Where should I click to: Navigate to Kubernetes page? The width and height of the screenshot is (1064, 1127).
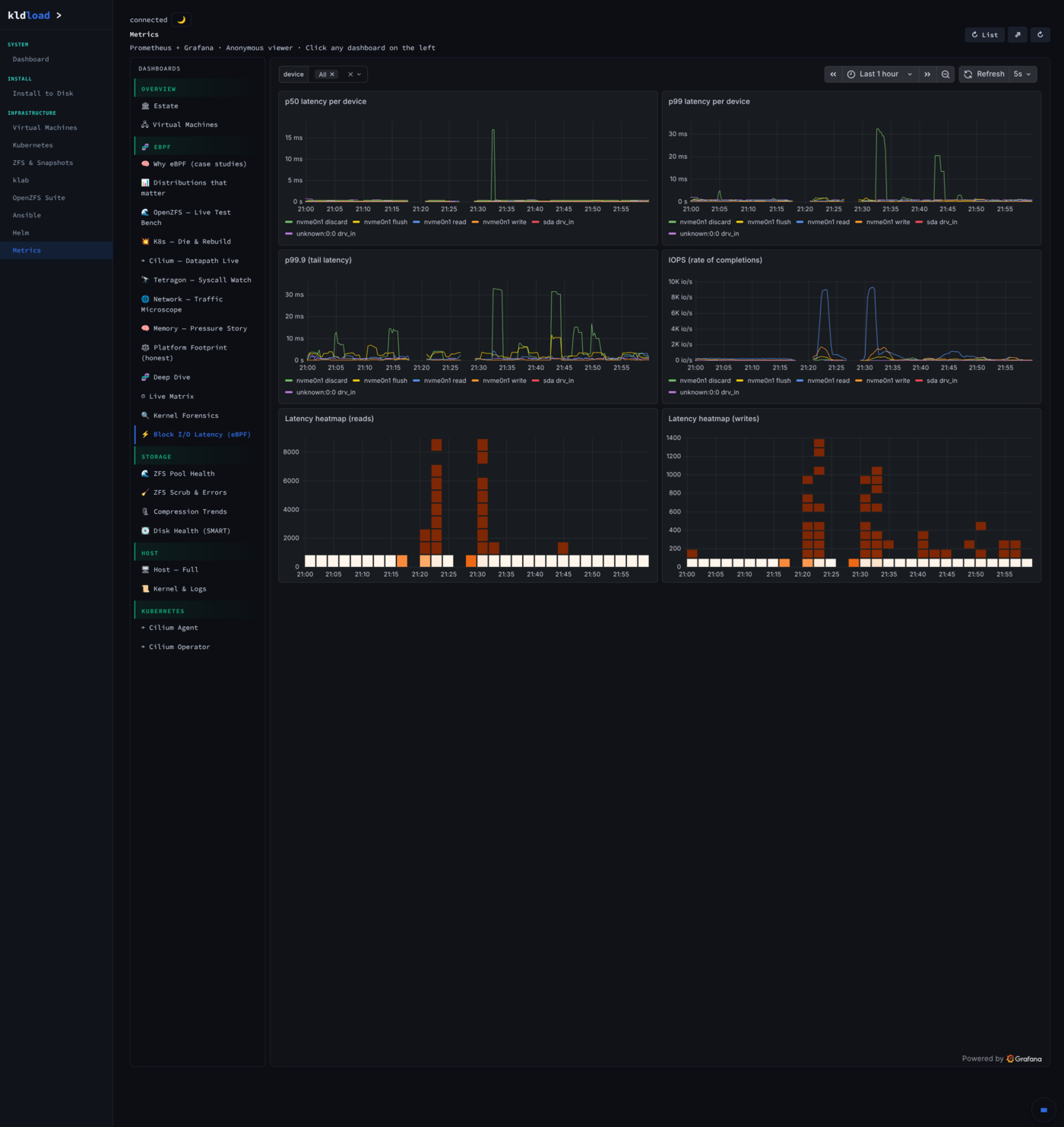[x=56, y=145]
